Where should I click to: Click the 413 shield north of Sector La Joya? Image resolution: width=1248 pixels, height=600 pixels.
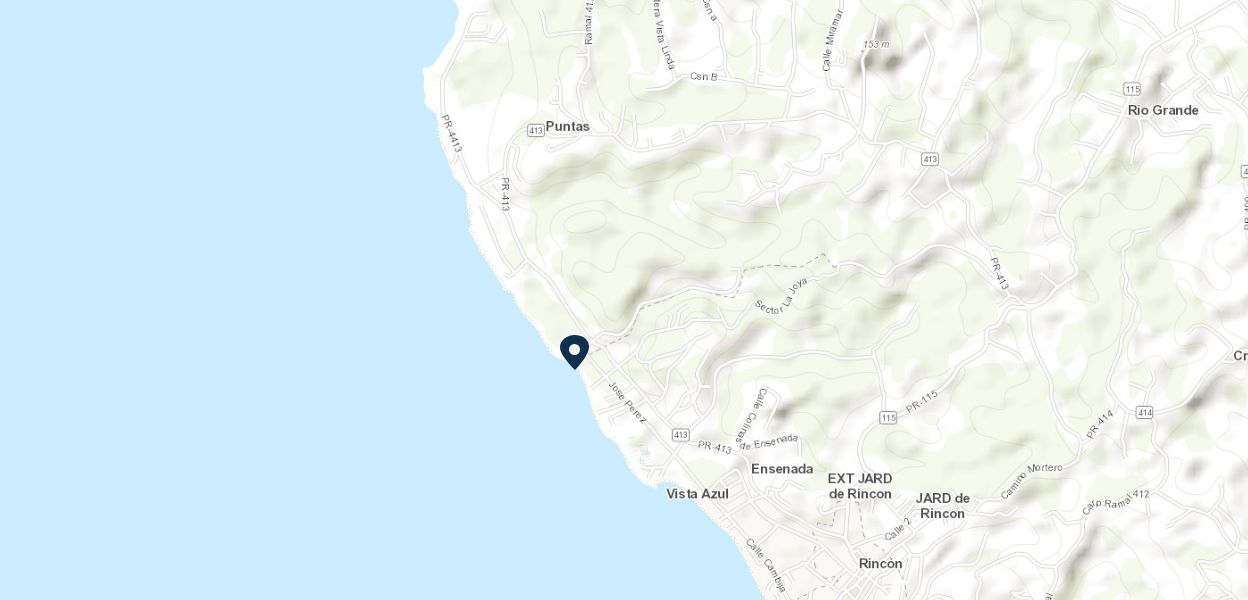click(930, 159)
